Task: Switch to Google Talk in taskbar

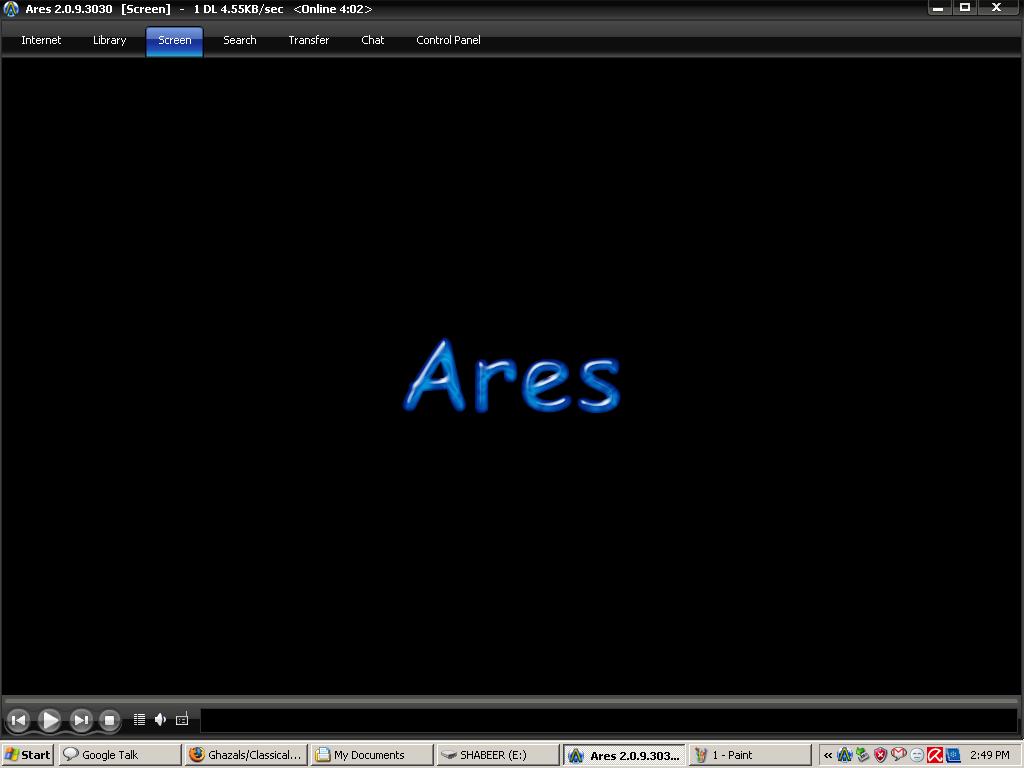Action: pyautogui.click(x=120, y=755)
